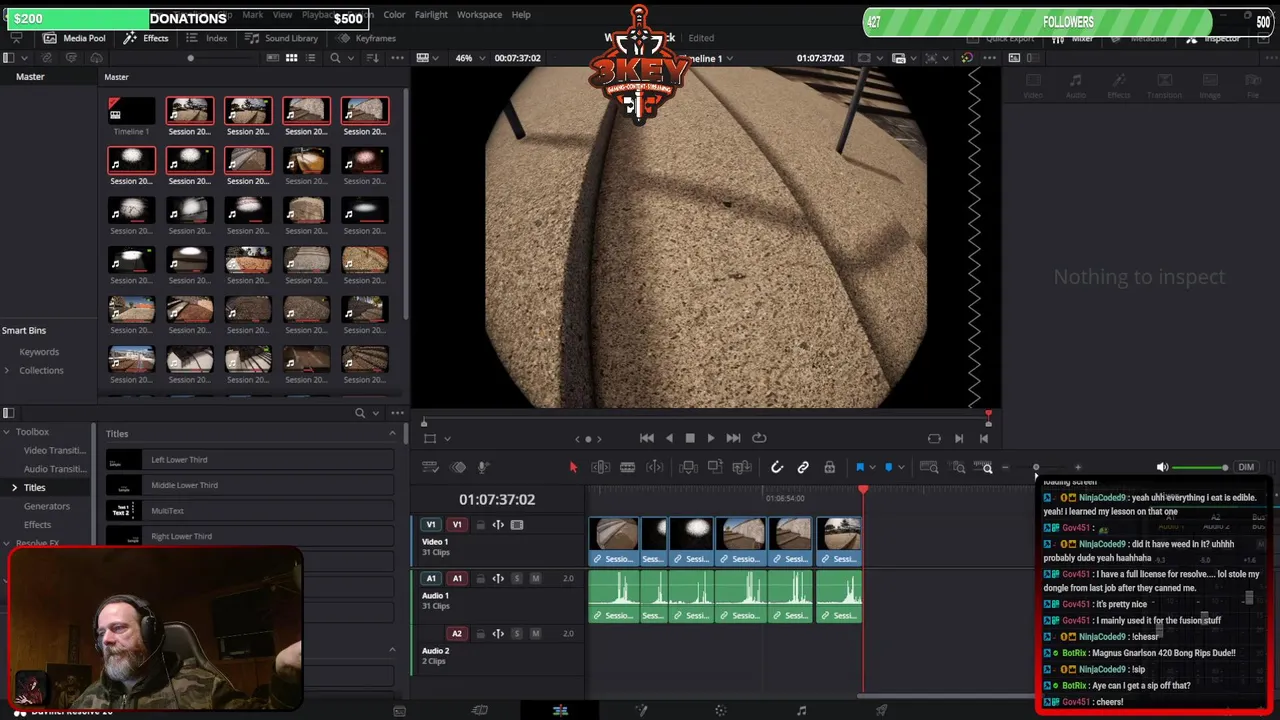Activate the Trim Edit Mode tool
This screenshot has width=1280, height=720.
[x=600, y=467]
